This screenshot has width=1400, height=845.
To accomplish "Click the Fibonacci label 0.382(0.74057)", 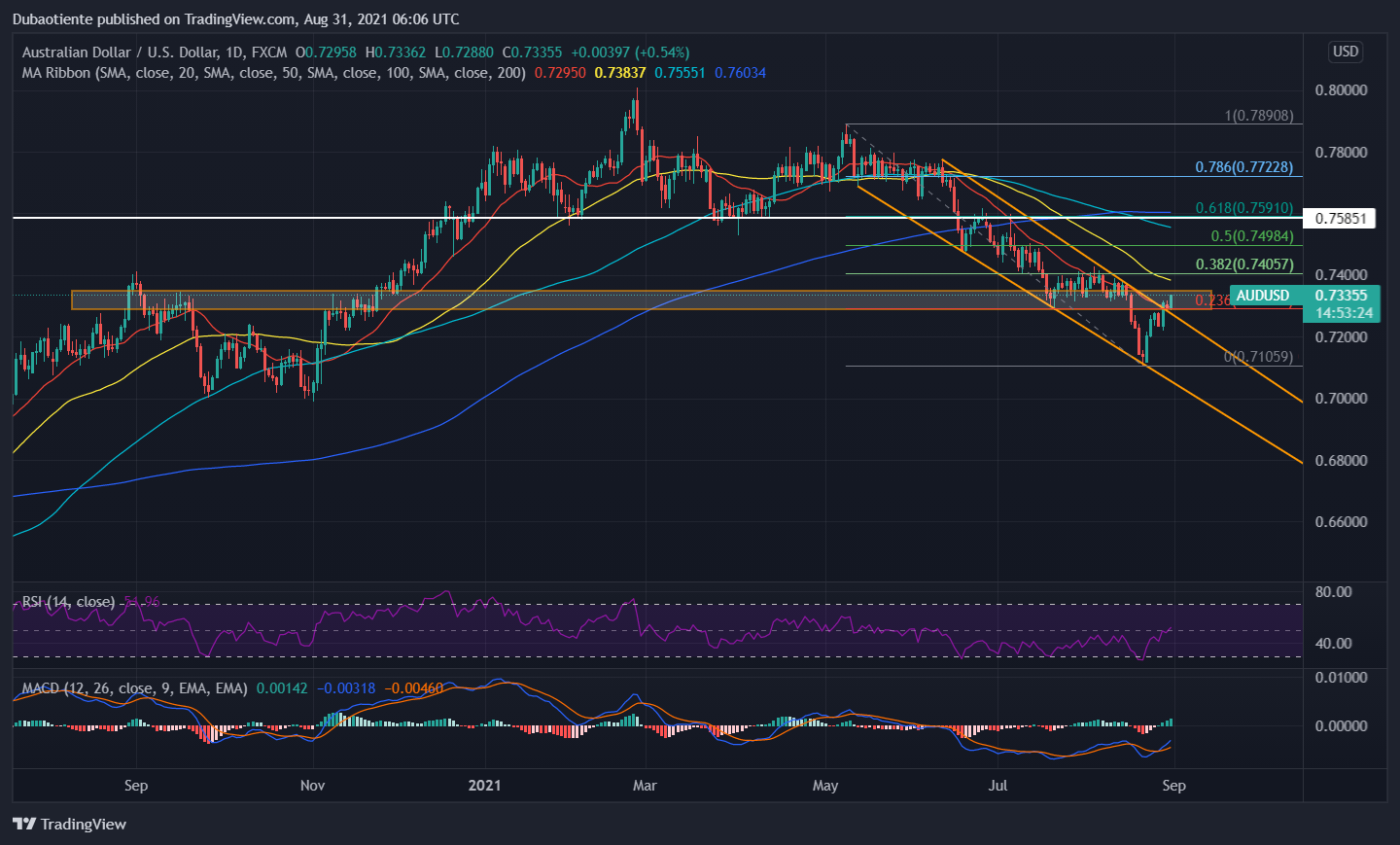I will tap(1244, 264).
